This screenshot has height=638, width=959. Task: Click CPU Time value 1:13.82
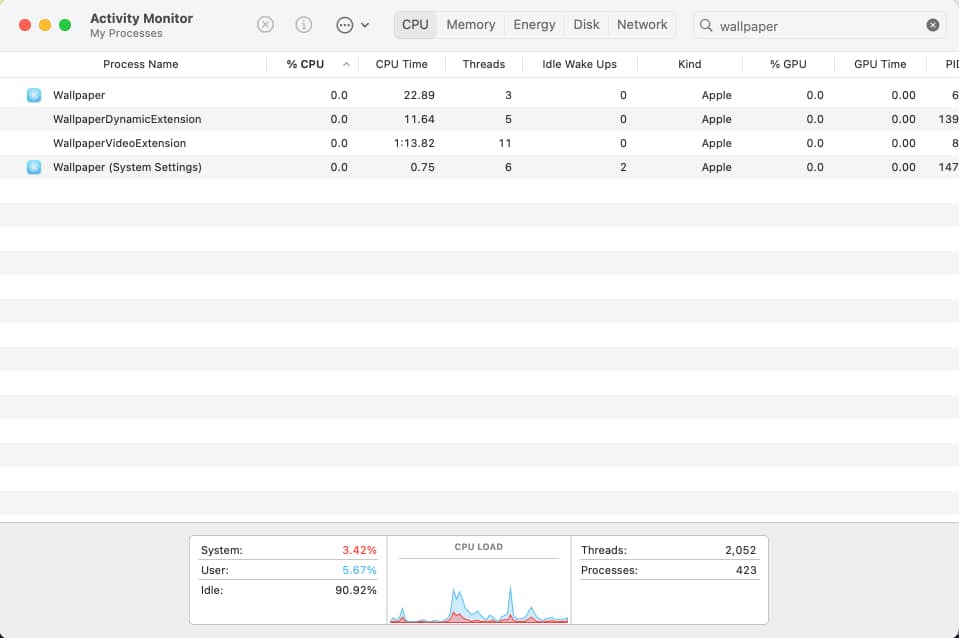[414, 143]
